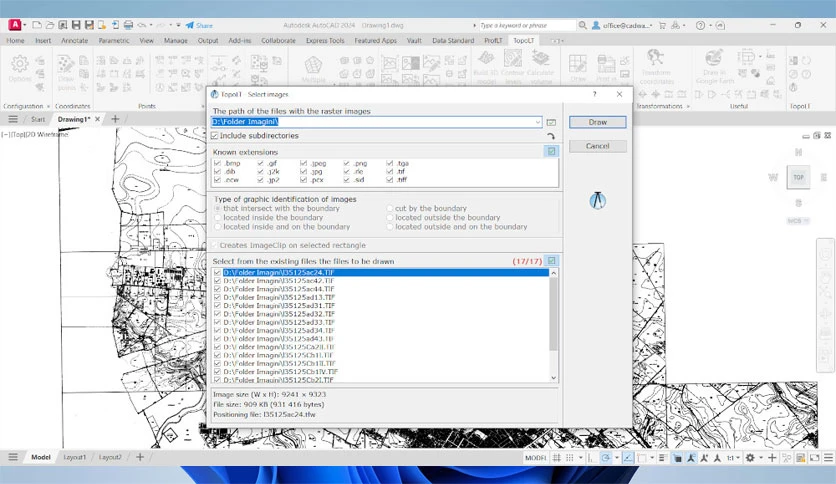Uncheck the .gif extension checkbox
Screen dimensions: 836x484
[x=260, y=163]
